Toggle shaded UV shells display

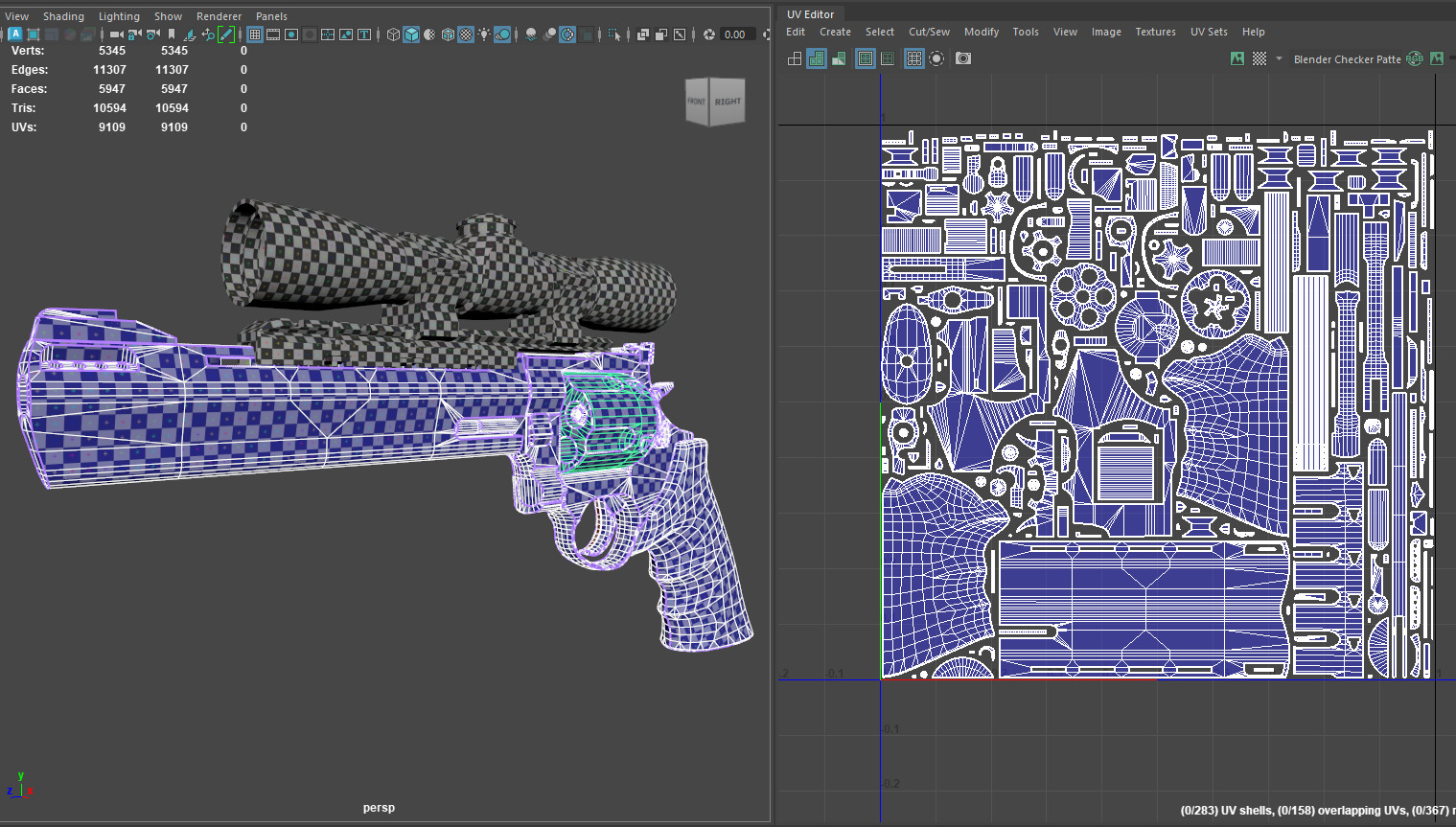point(817,58)
